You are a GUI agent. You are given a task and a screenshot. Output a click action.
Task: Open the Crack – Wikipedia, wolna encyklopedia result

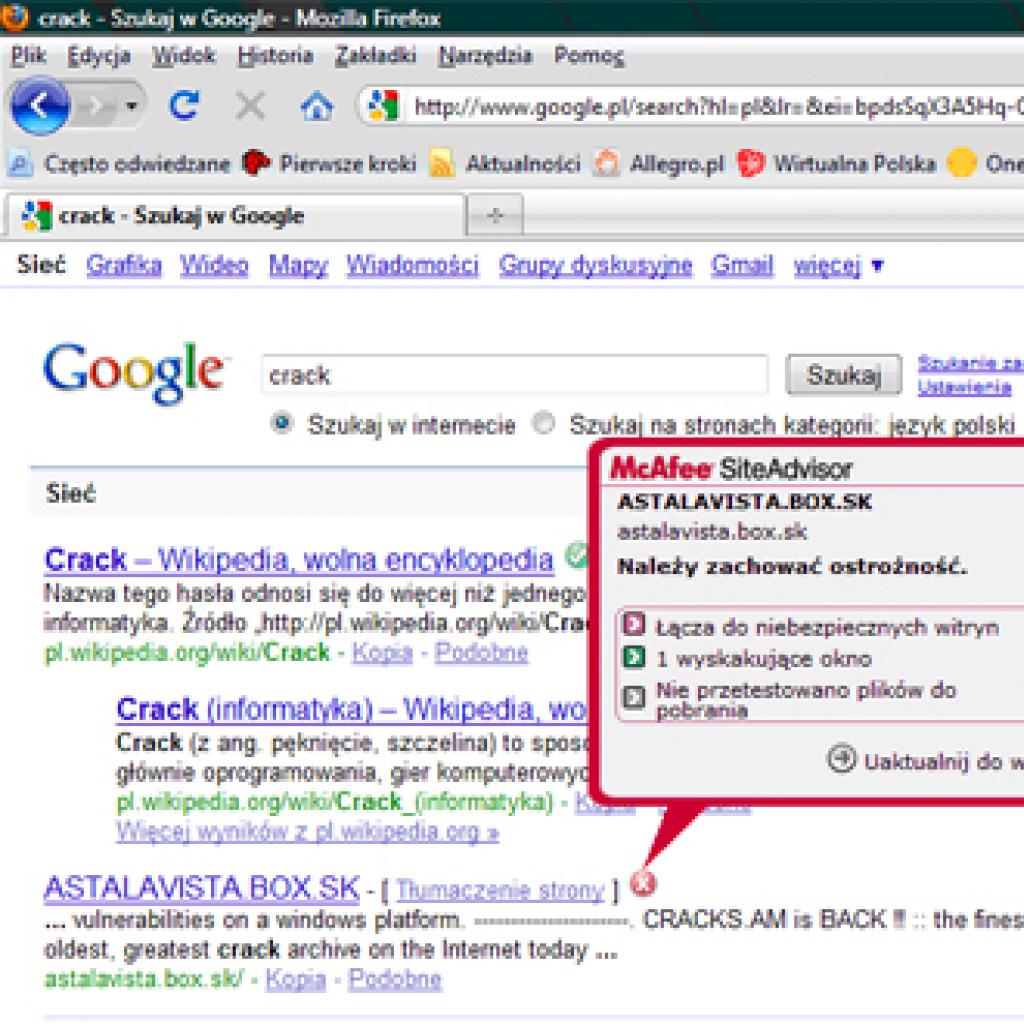pos(299,560)
